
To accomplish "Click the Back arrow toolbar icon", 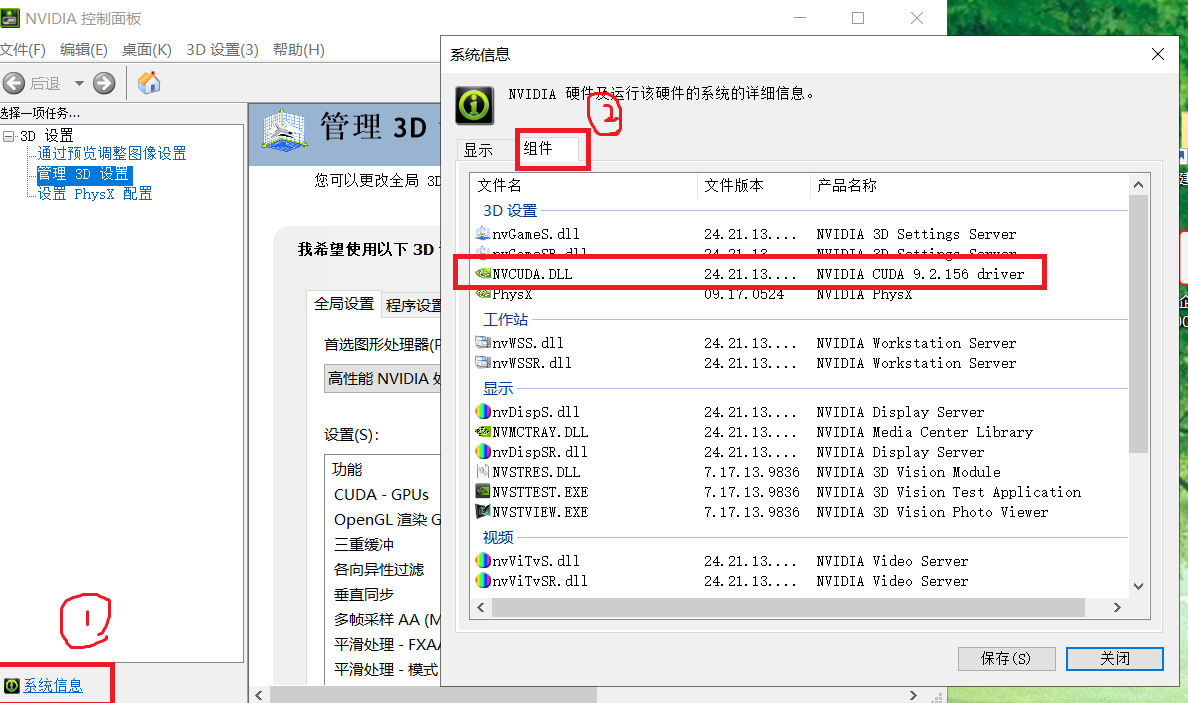I will (x=14, y=83).
